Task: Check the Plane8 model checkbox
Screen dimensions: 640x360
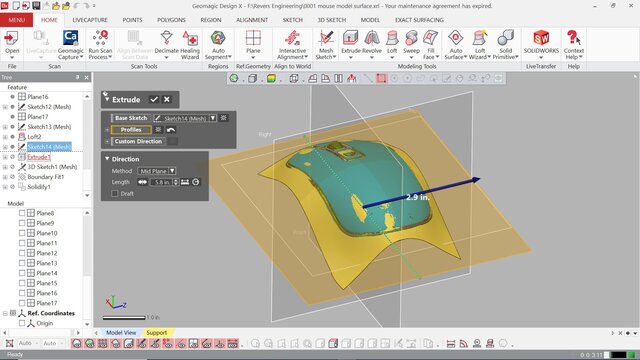Action: [22, 213]
